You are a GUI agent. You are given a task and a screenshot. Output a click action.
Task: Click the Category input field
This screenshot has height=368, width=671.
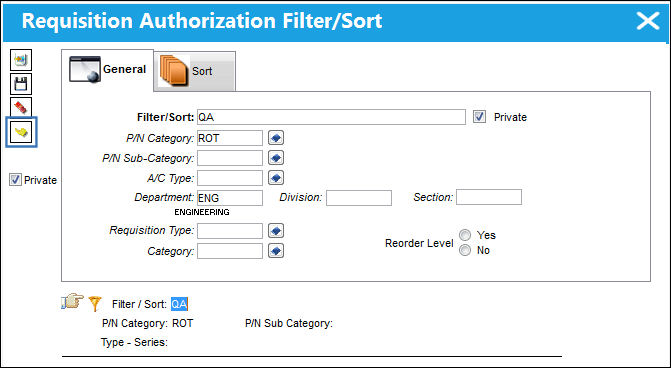pos(230,251)
